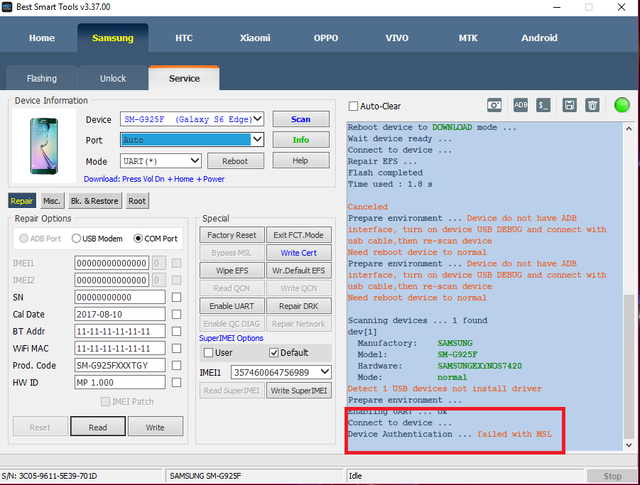Image resolution: width=640 pixels, height=485 pixels.
Task: Open the Xiaomi tab
Action: 255,38
